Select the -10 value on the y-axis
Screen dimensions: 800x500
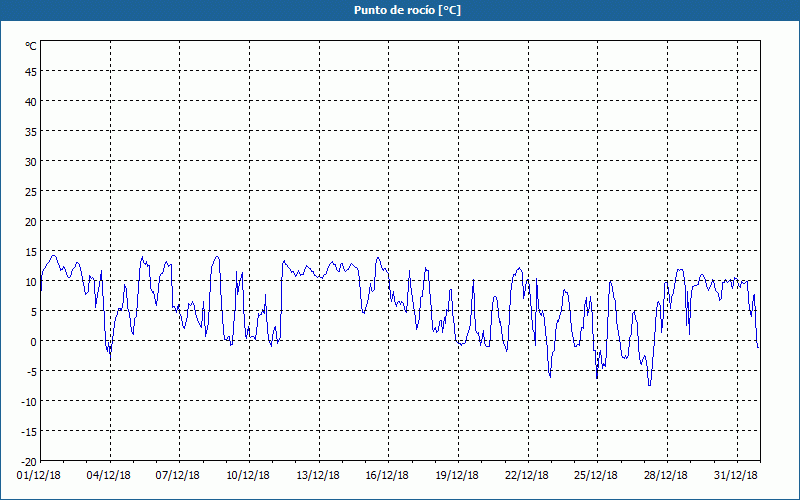point(29,402)
